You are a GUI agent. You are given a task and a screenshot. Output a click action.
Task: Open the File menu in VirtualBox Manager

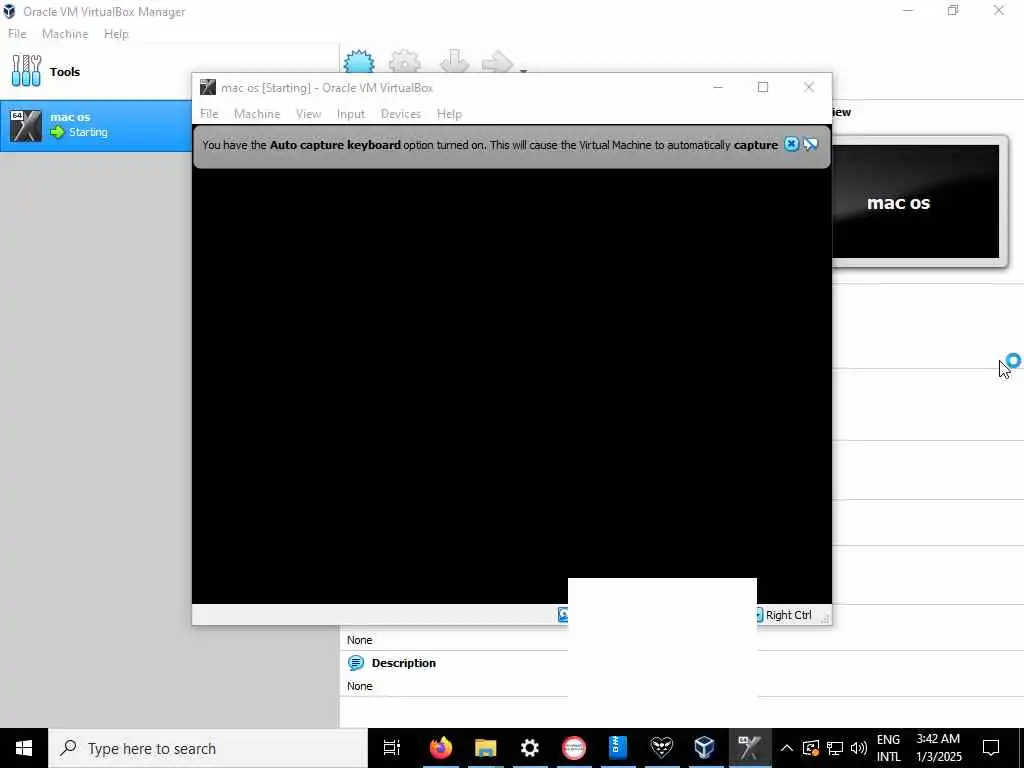point(17,34)
